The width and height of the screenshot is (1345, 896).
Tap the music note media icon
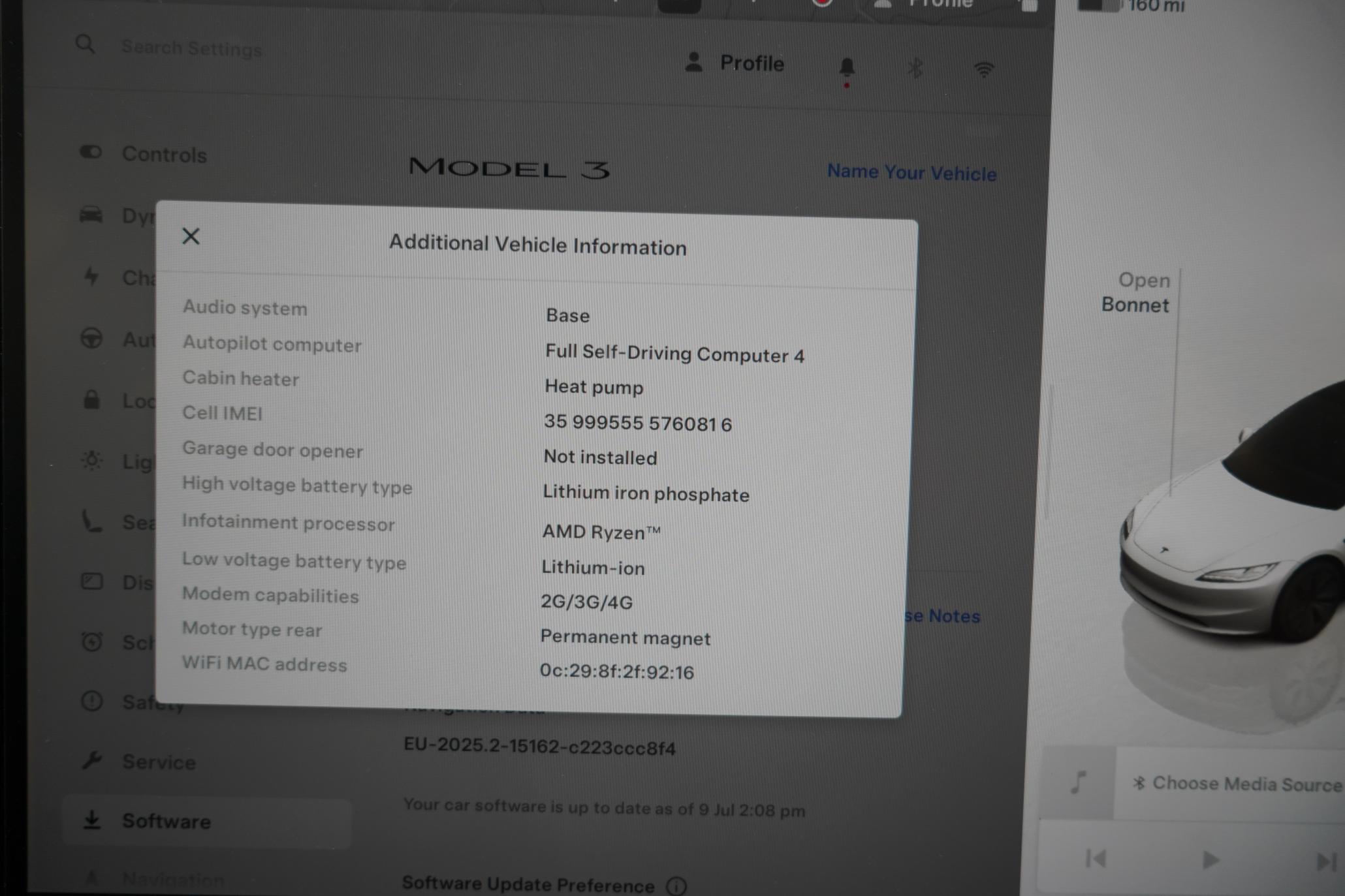click(1078, 782)
